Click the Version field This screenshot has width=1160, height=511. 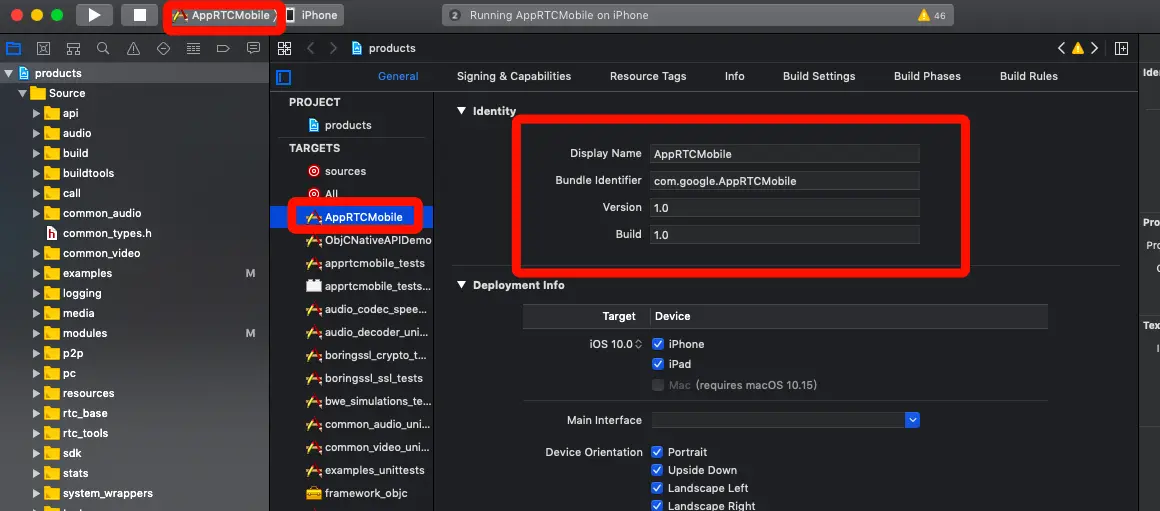[x=785, y=208]
